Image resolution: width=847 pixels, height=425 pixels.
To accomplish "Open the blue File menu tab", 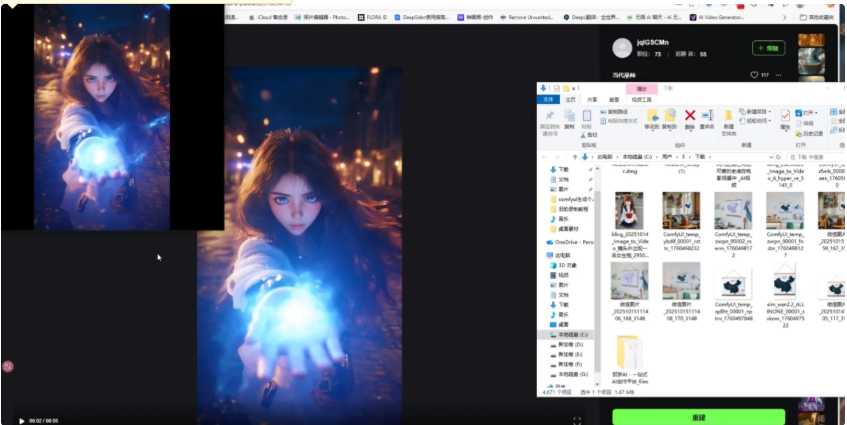I will point(548,100).
